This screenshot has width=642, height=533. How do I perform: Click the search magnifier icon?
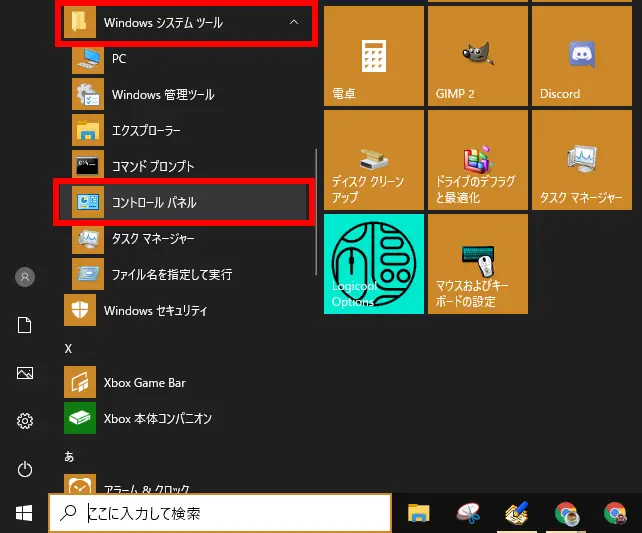(x=68, y=513)
